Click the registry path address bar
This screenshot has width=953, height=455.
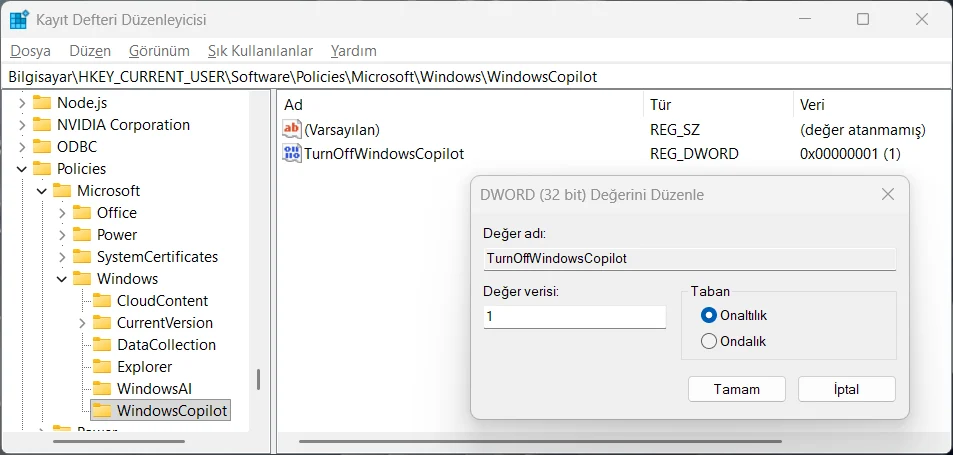click(476, 77)
